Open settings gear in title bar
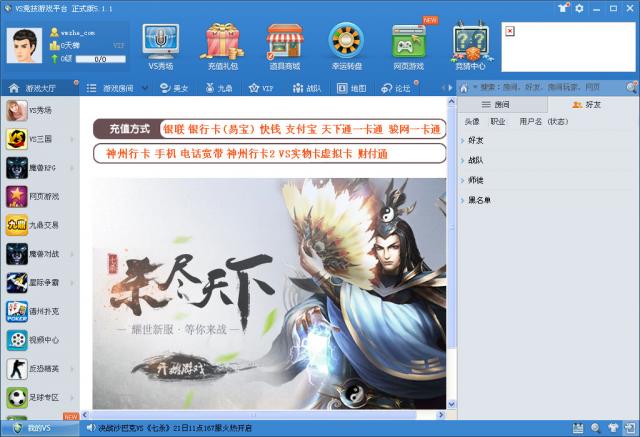The image size is (640, 437). pyautogui.click(x=579, y=8)
